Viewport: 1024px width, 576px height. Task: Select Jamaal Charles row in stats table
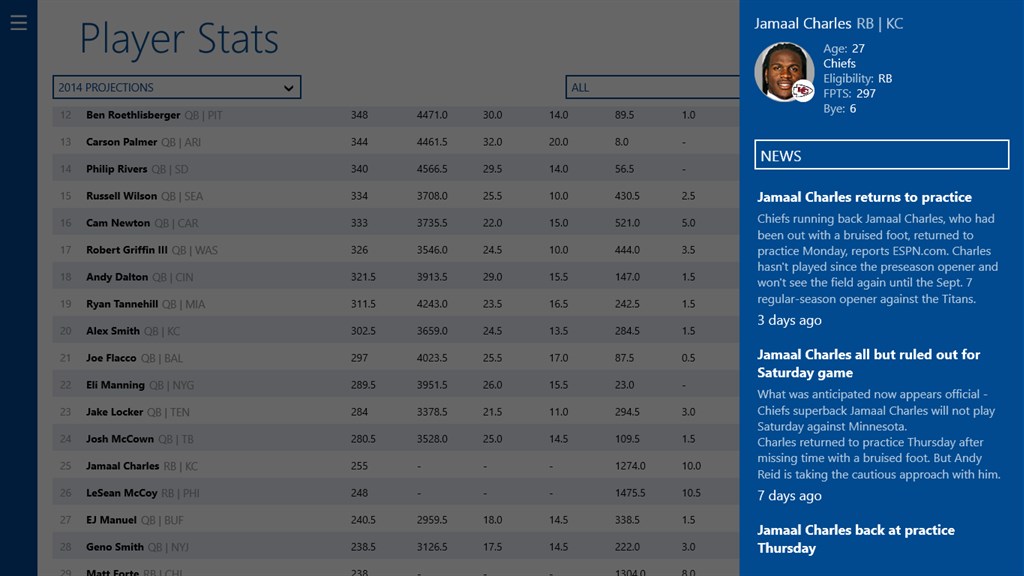click(396, 466)
